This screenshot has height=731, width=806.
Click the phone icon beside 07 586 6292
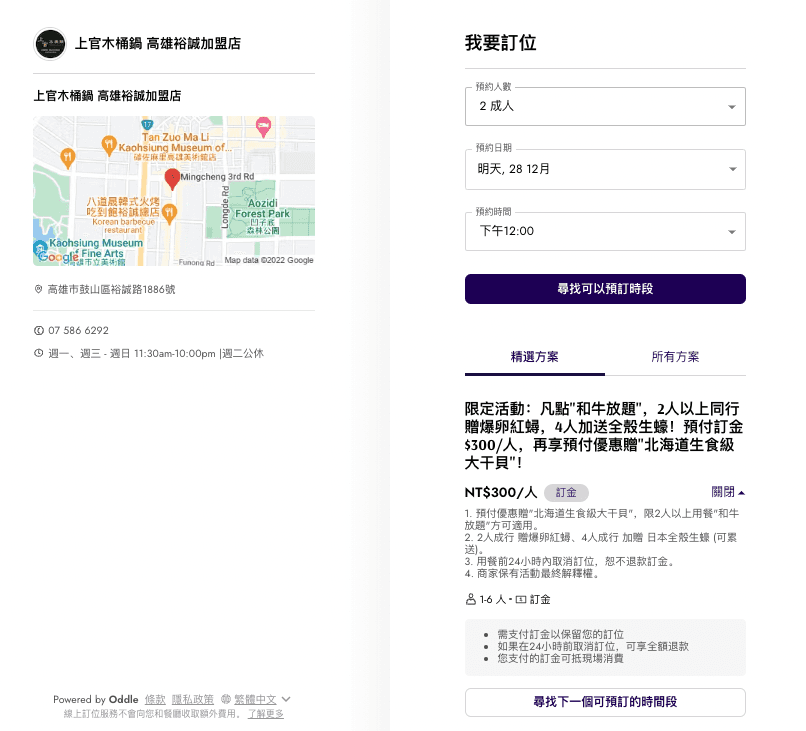(x=39, y=330)
